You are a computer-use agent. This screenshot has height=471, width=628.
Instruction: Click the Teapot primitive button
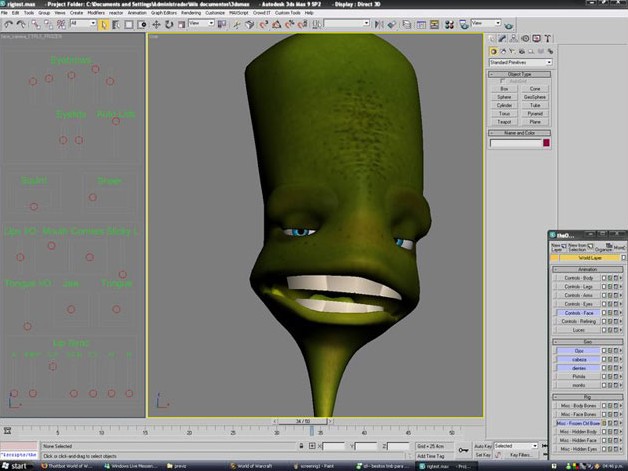505,121
